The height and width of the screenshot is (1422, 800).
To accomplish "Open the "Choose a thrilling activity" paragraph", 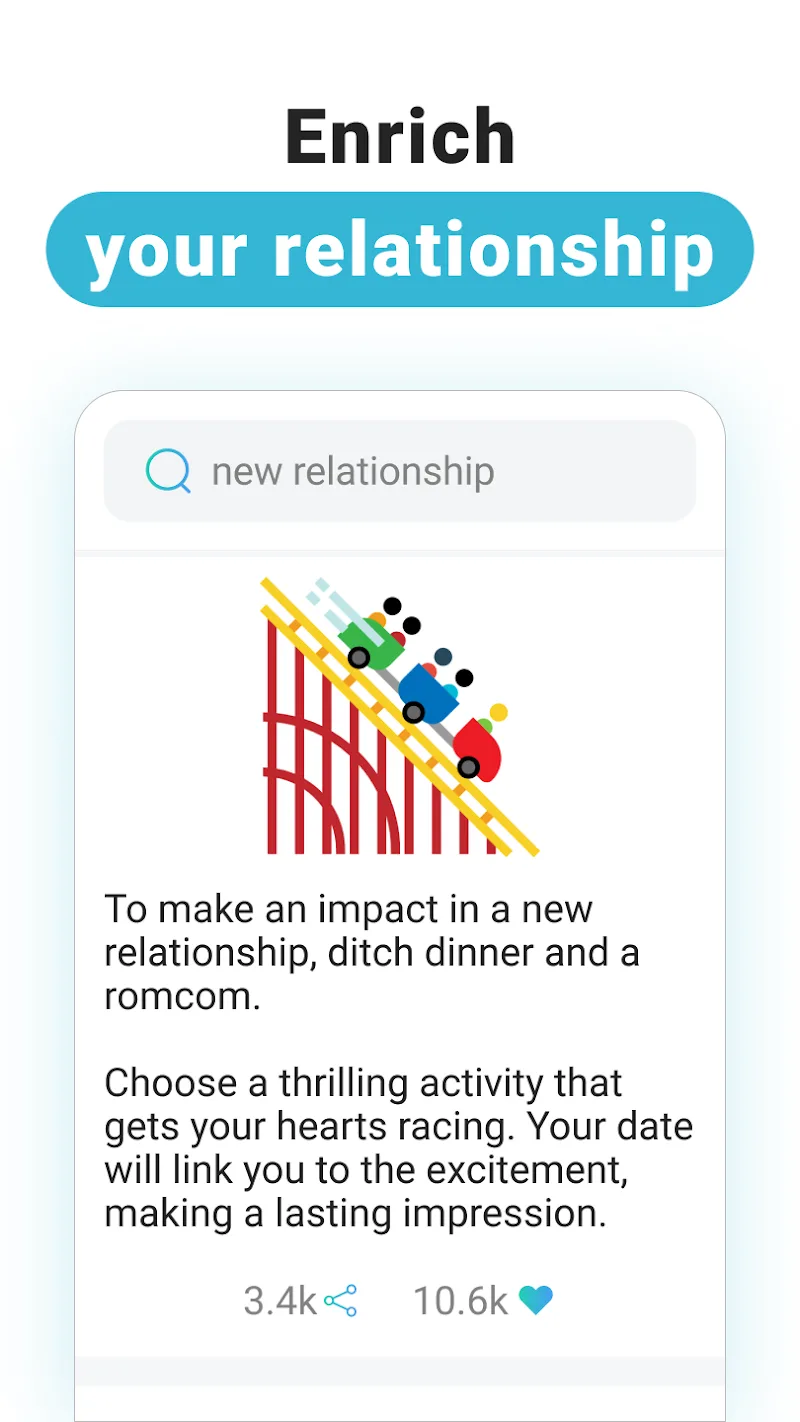I will [x=398, y=1148].
